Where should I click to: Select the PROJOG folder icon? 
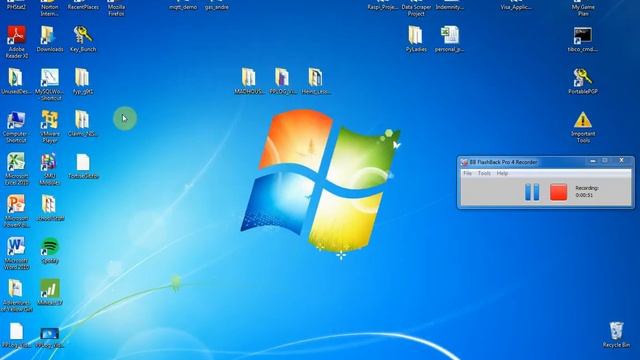(282, 78)
